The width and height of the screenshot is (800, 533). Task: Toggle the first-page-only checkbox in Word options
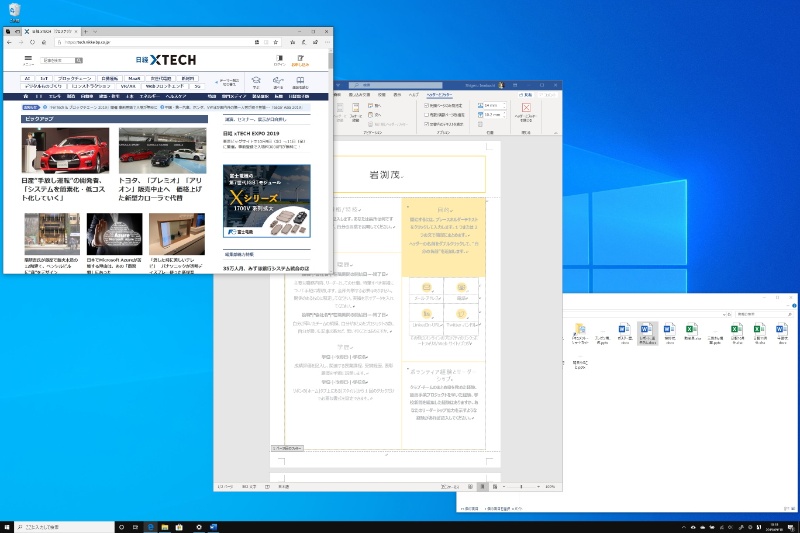pyautogui.click(x=426, y=106)
